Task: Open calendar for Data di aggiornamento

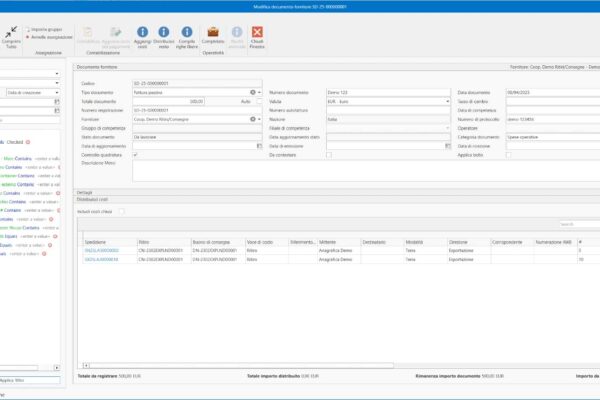Action: pos(259,146)
